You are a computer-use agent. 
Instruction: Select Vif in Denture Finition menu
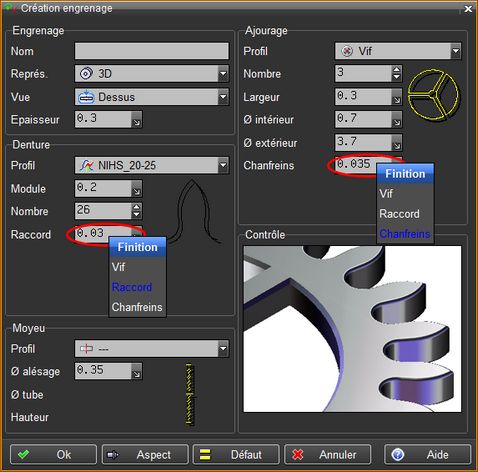coord(118,267)
